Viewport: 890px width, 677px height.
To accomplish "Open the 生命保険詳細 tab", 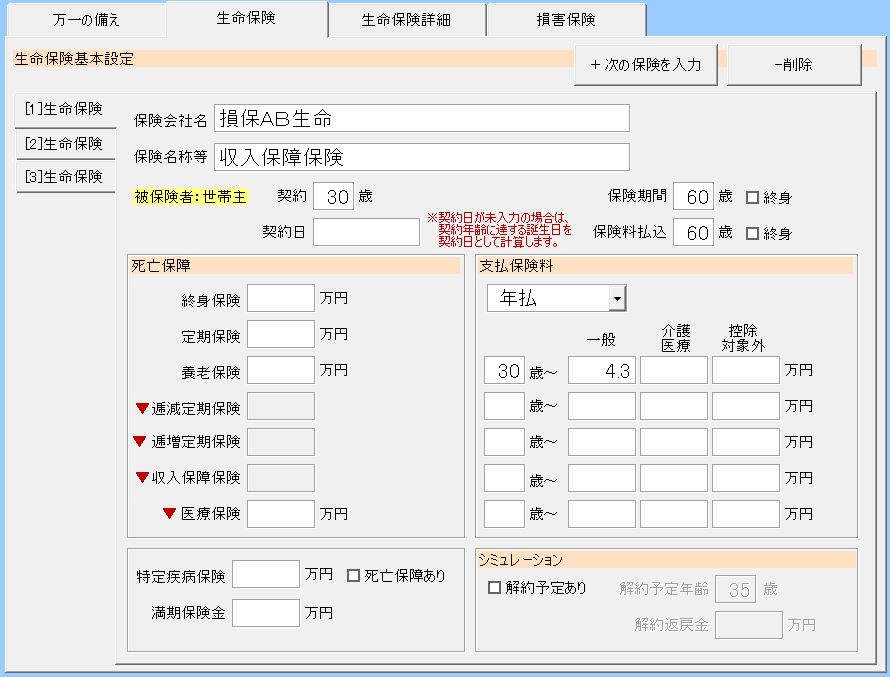I will pos(407,20).
